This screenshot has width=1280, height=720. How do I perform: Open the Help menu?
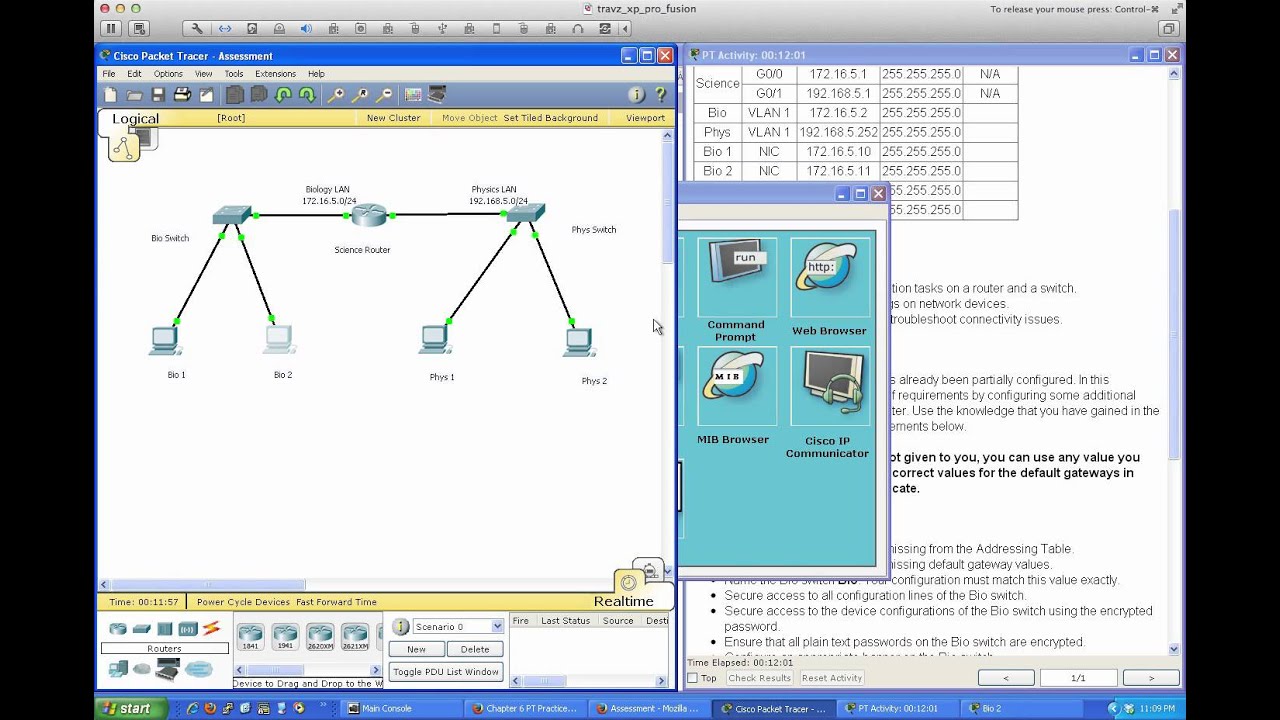point(316,74)
